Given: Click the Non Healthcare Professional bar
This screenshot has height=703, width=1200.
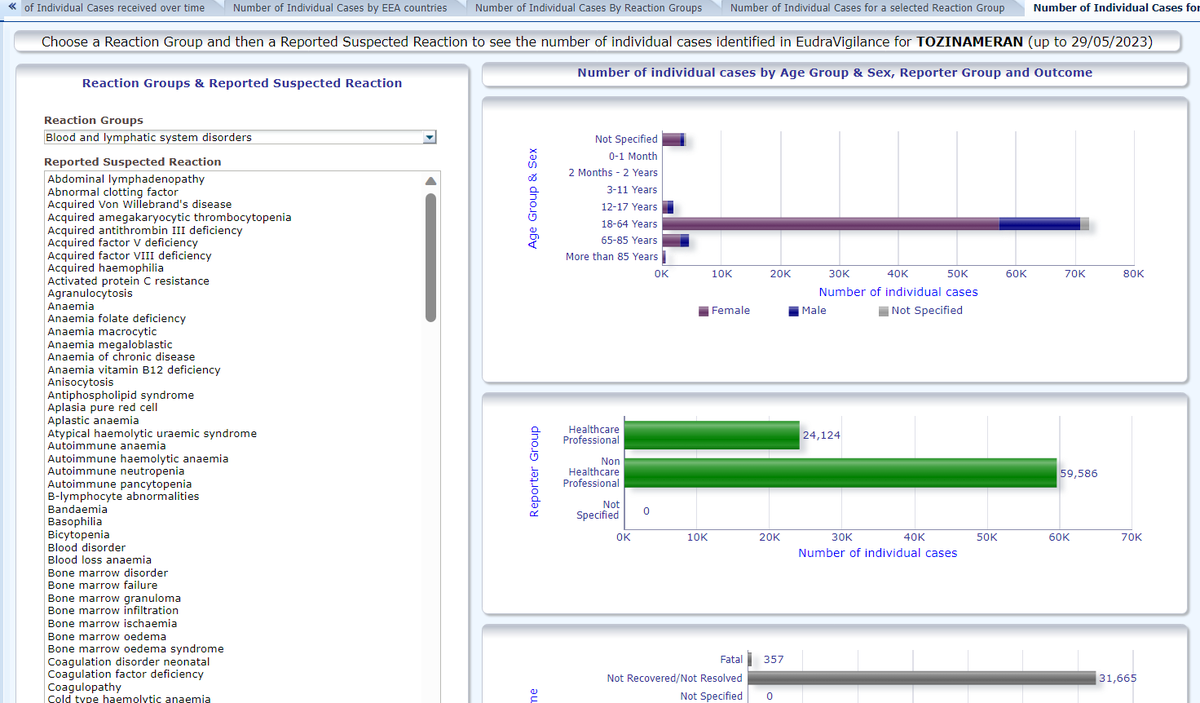Looking at the screenshot, I should point(840,473).
